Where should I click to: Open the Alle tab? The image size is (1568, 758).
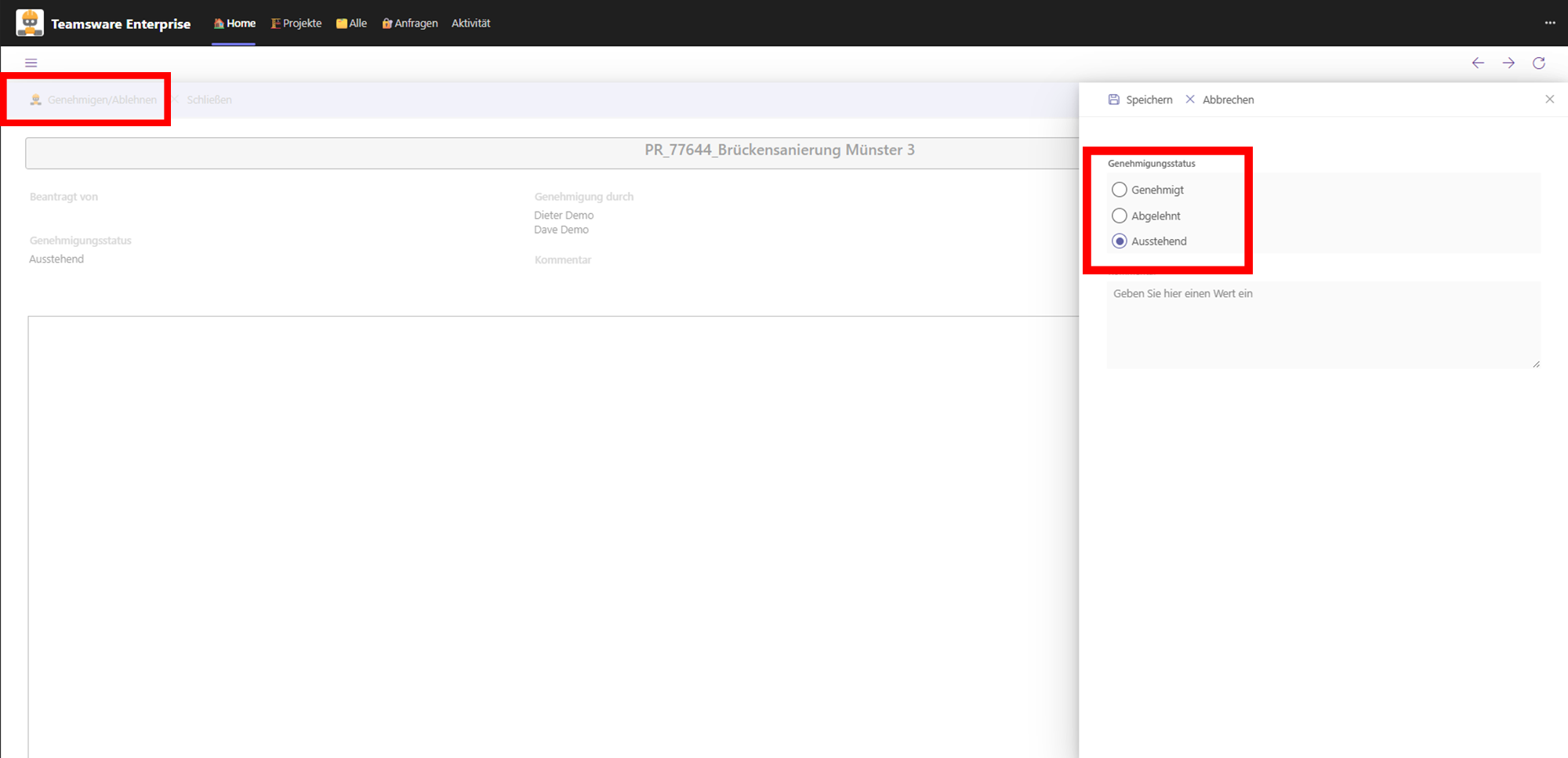(x=351, y=24)
